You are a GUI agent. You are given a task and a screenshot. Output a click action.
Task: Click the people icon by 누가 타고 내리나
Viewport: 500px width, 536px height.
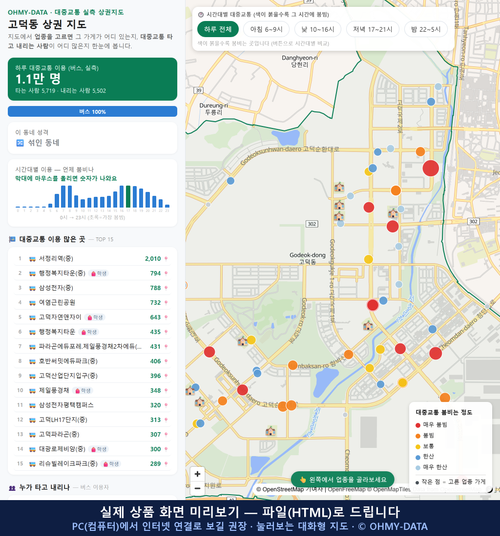tap(12, 488)
